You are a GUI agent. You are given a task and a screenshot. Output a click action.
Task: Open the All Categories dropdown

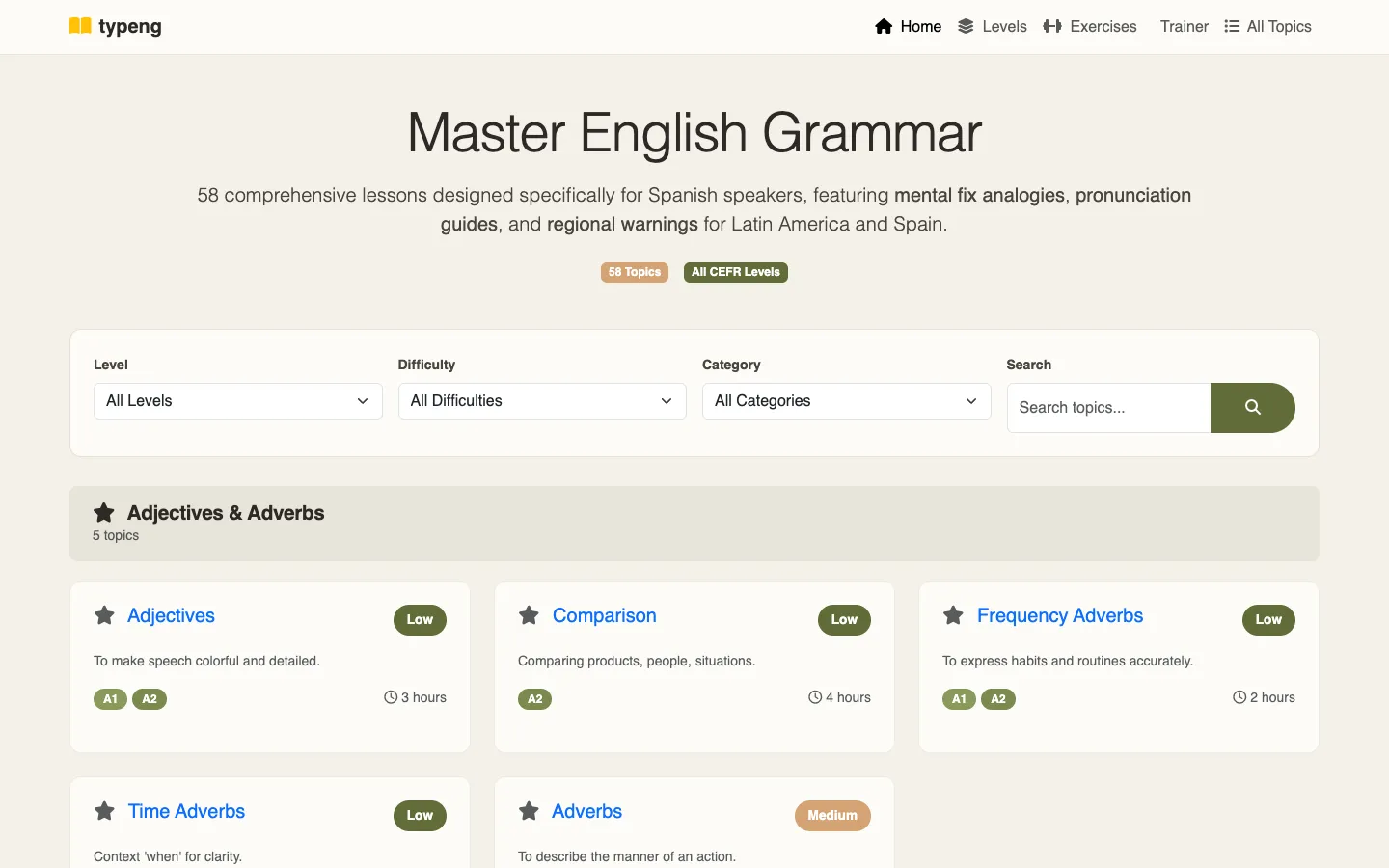coord(846,401)
